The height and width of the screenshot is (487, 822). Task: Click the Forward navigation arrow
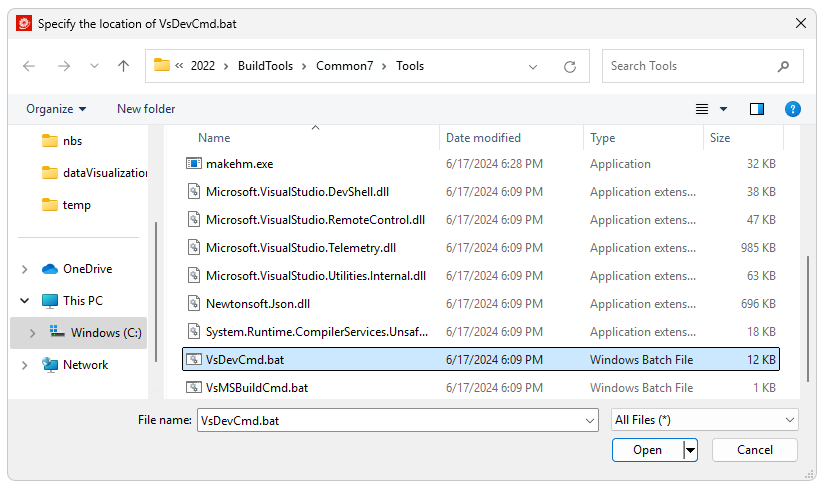(x=63, y=66)
